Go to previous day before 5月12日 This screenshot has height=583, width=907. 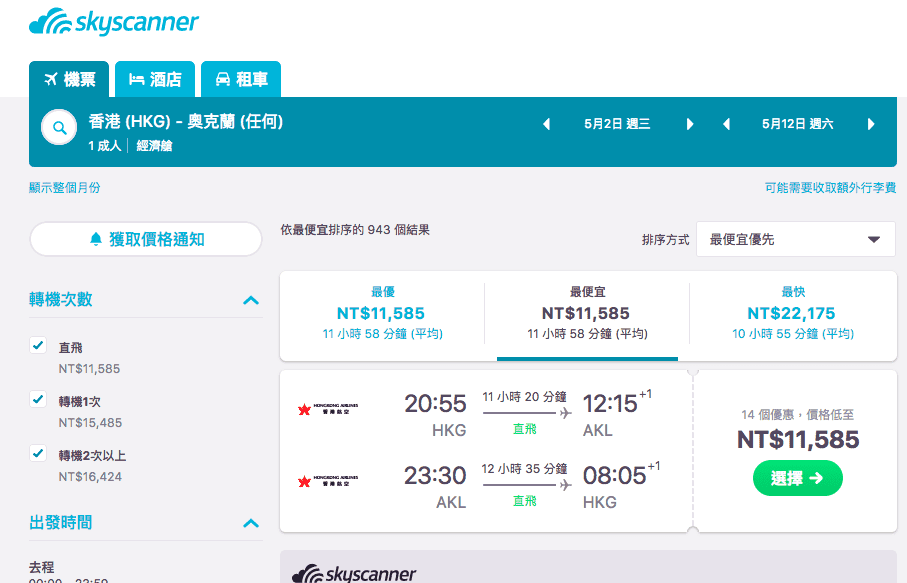pyautogui.click(x=727, y=124)
